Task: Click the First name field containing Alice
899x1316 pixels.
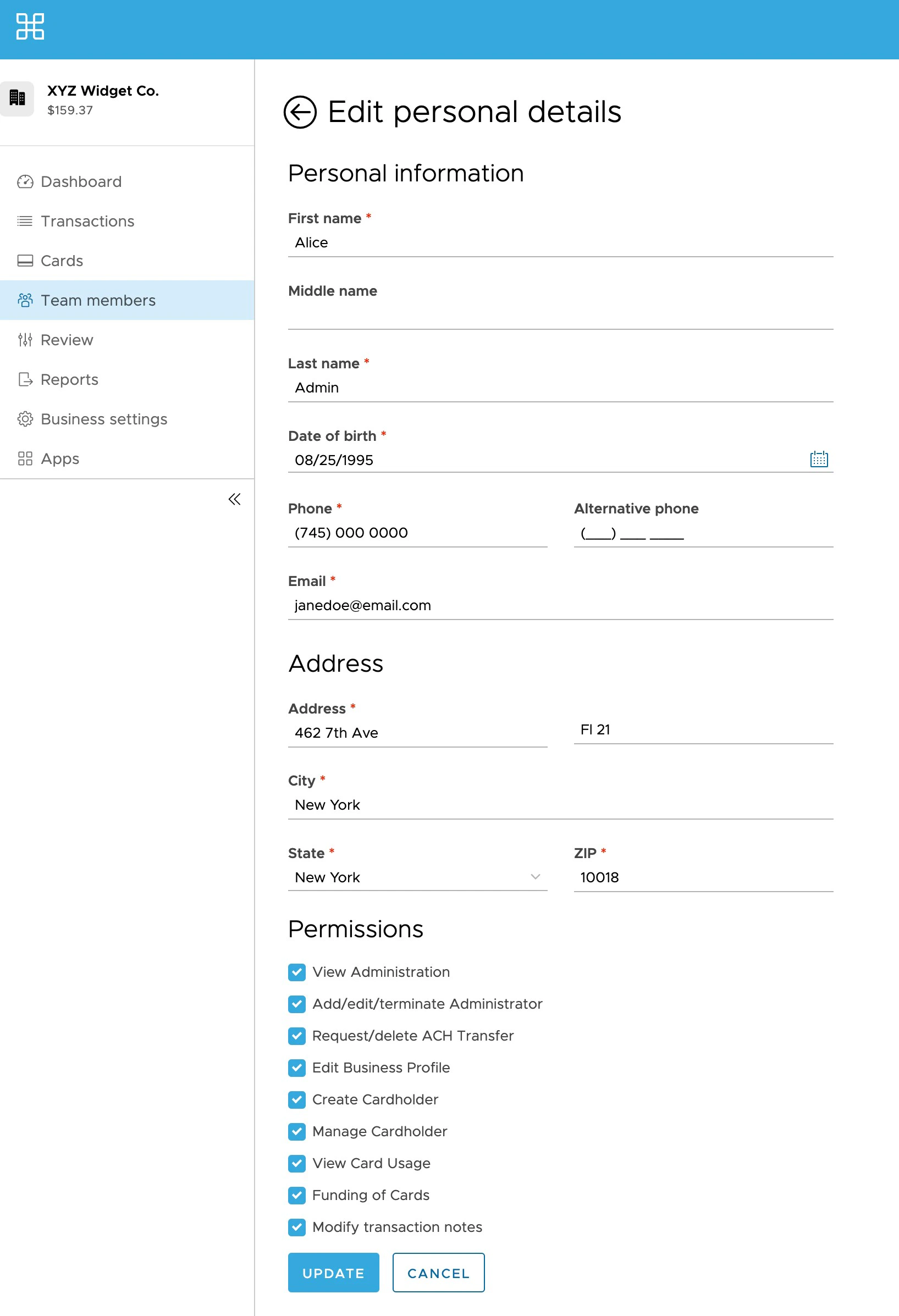Action: [x=560, y=243]
